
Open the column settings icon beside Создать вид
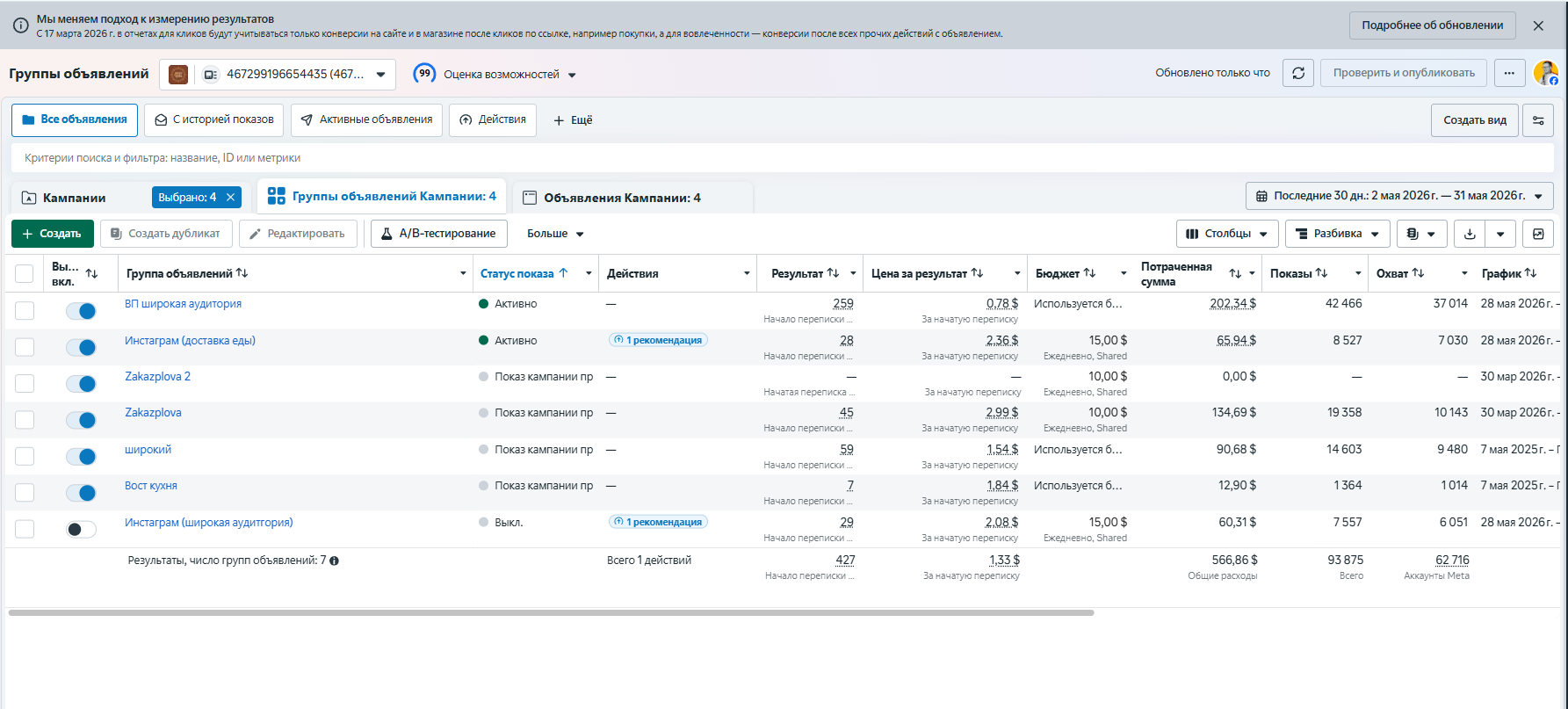[1538, 120]
